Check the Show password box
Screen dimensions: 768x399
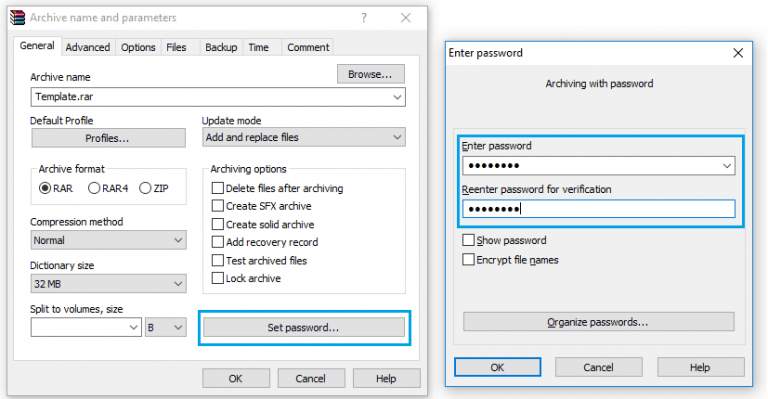(x=504, y=240)
